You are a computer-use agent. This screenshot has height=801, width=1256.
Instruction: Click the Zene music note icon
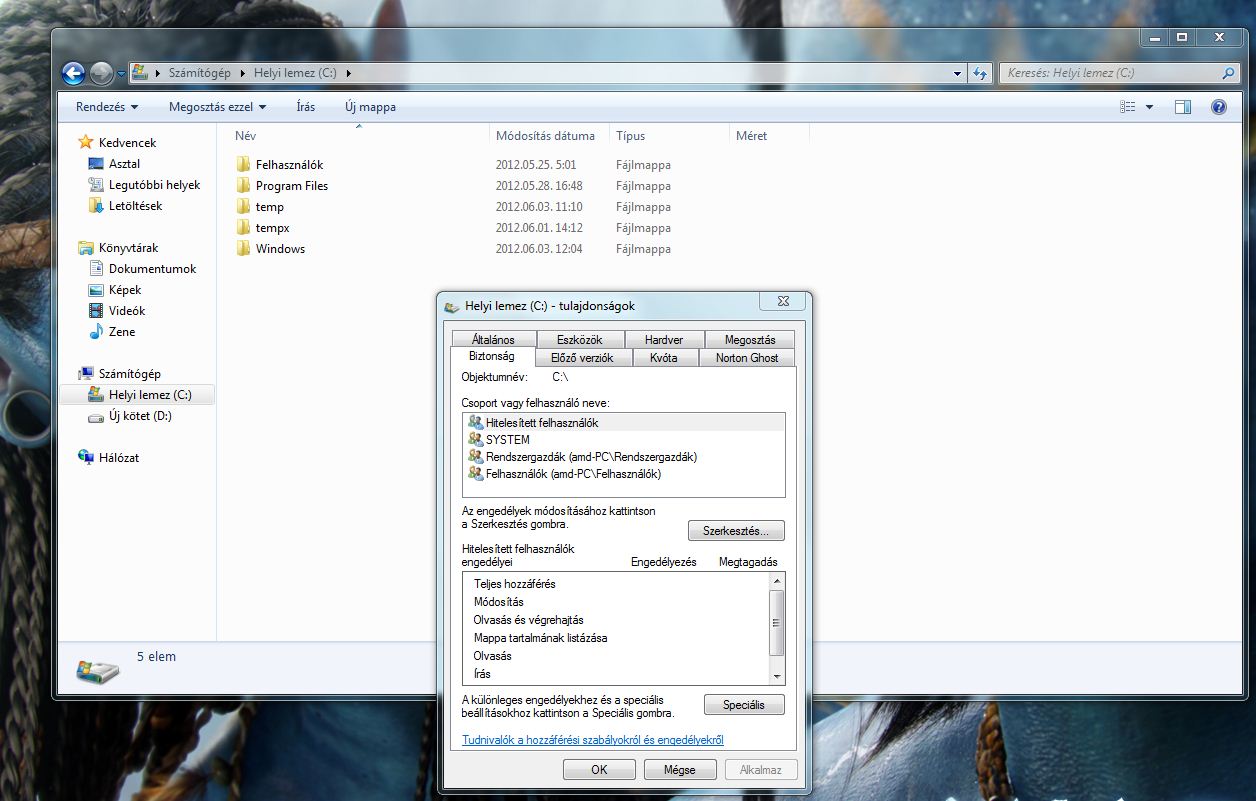[x=96, y=332]
